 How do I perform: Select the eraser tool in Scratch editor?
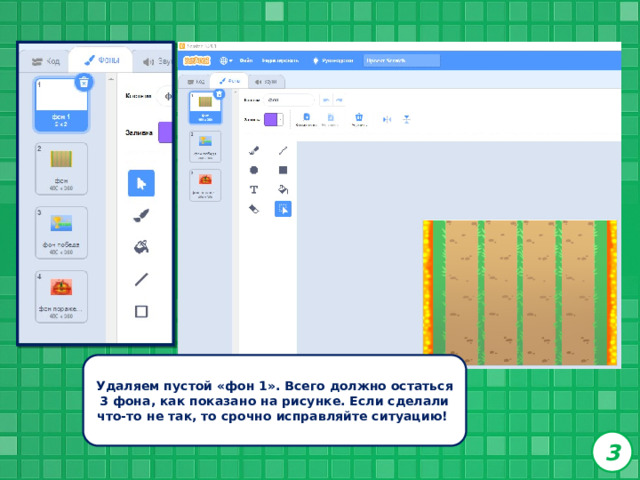tap(253, 209)
